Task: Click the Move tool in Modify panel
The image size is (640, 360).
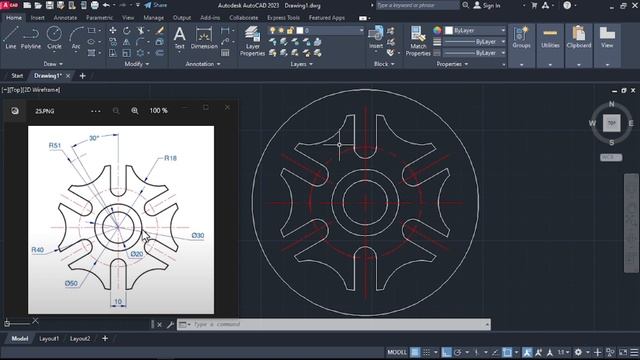Action: [113, 31]
